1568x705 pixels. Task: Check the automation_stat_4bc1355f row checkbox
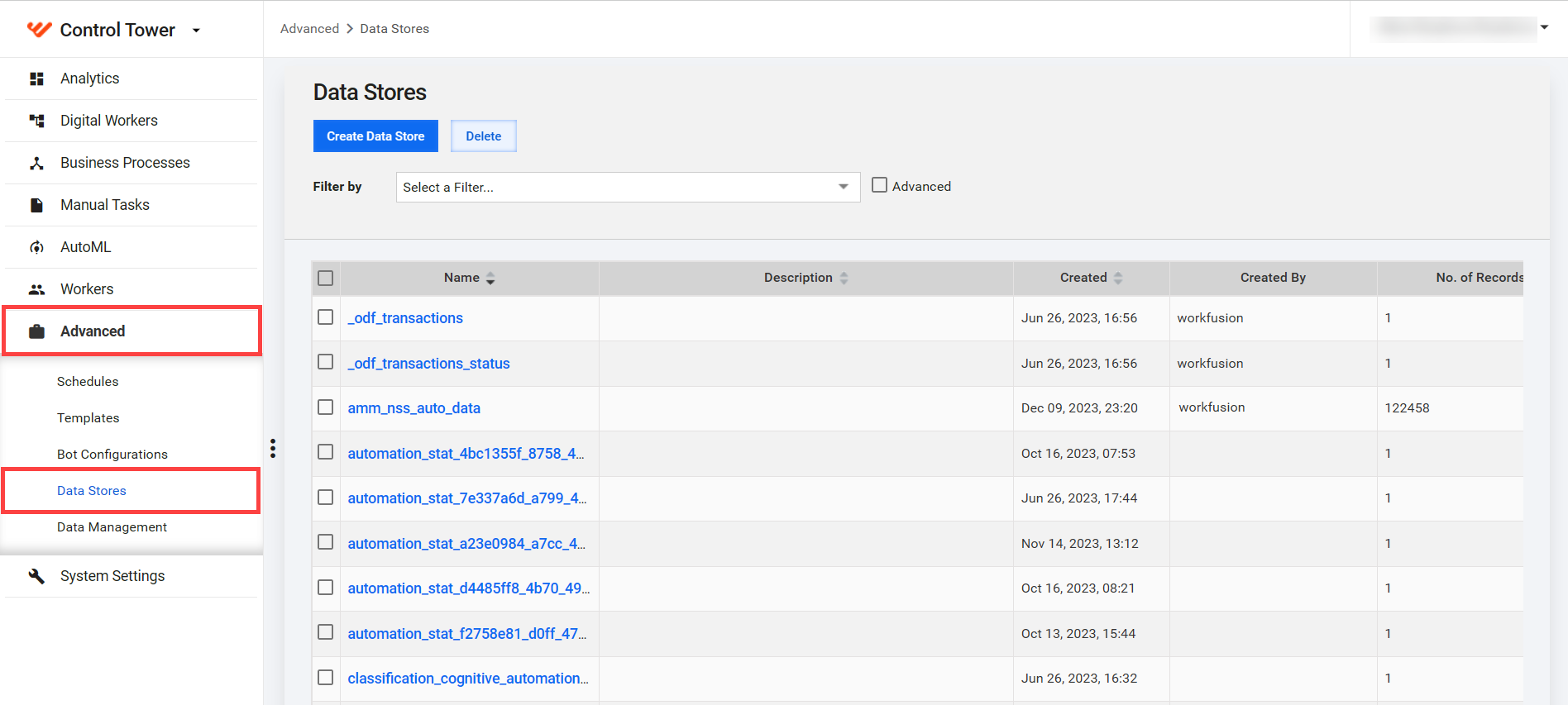(x=326, y=452)
